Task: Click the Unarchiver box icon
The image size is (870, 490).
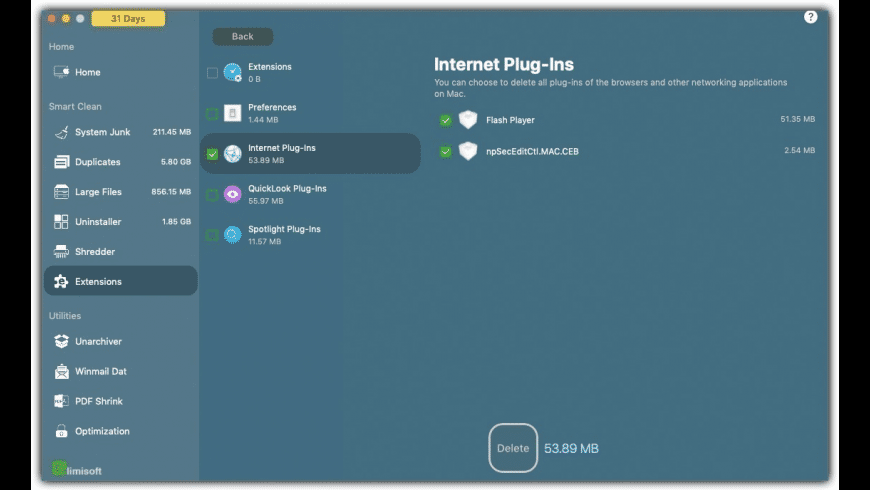Action: click(61, 341)
